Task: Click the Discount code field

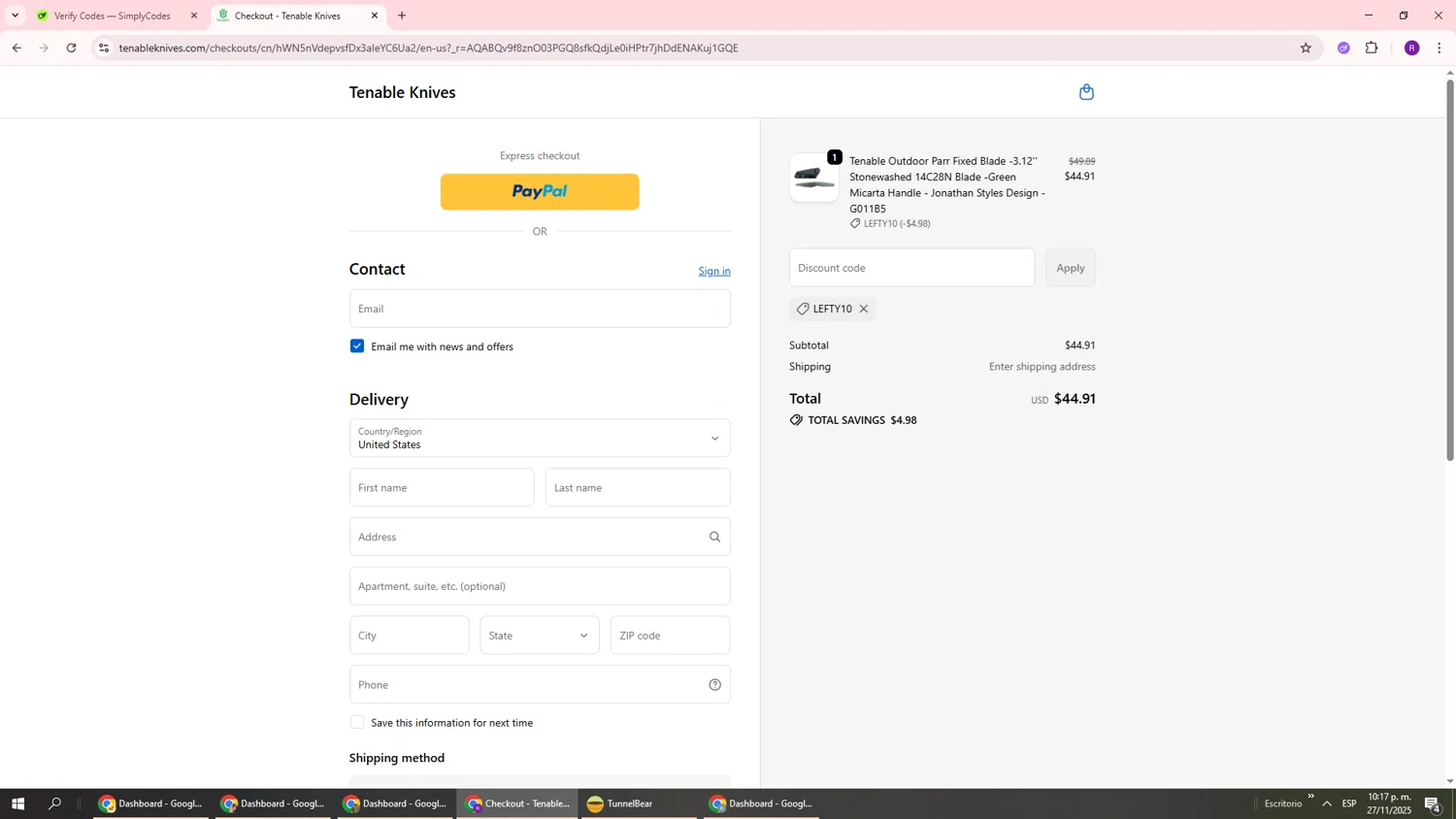Action: coord(912,268)
